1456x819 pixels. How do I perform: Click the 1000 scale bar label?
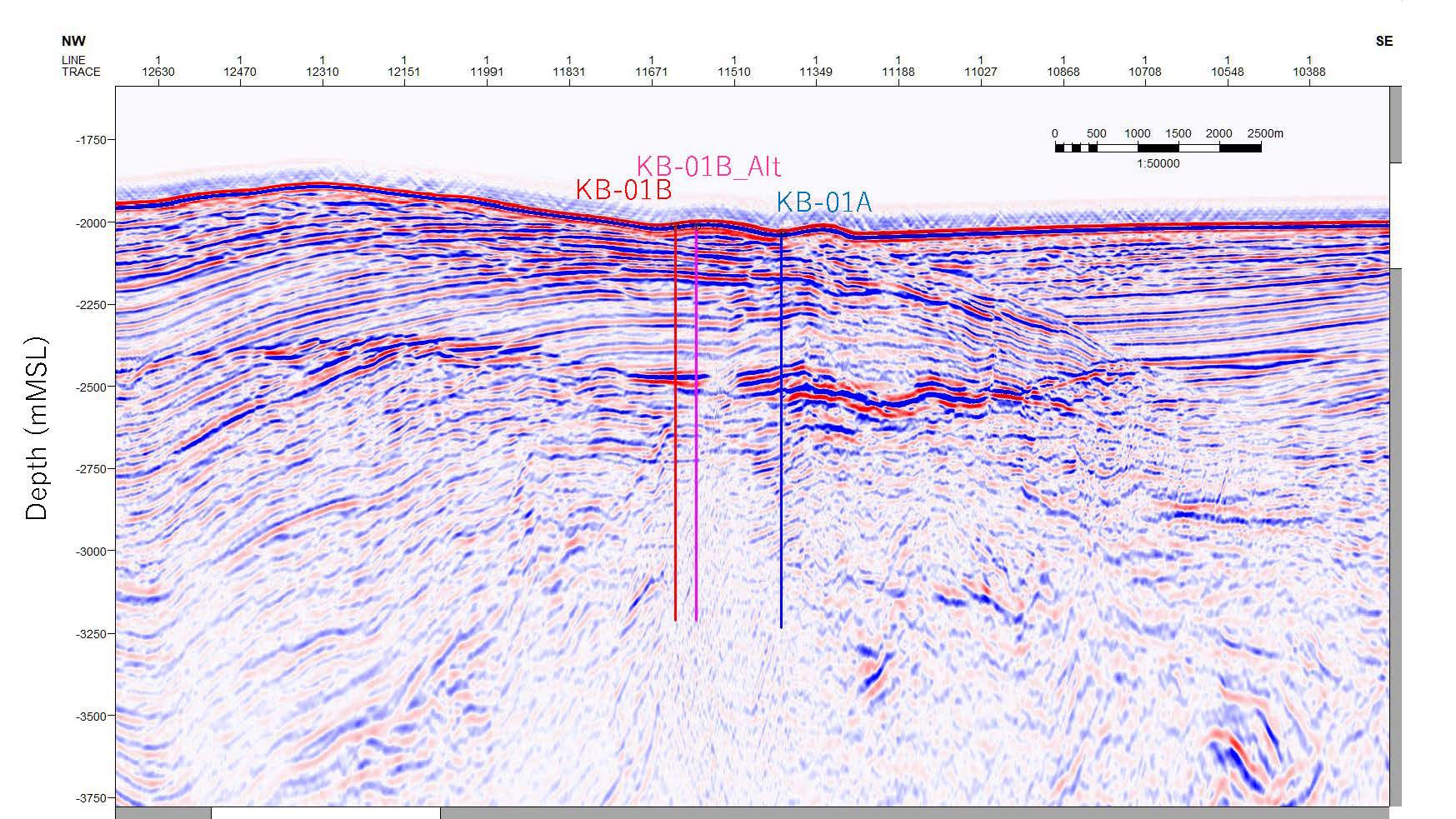point(1138,133)
